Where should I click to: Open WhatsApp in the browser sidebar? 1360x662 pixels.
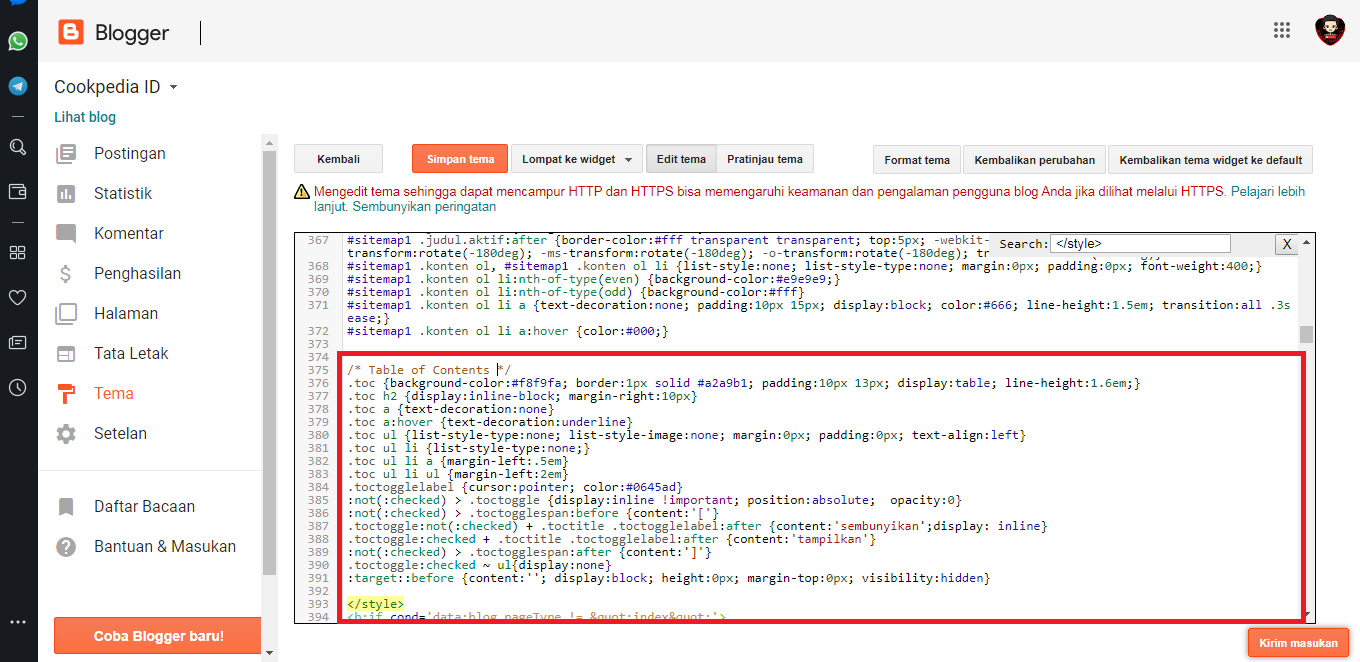(18, 41)
